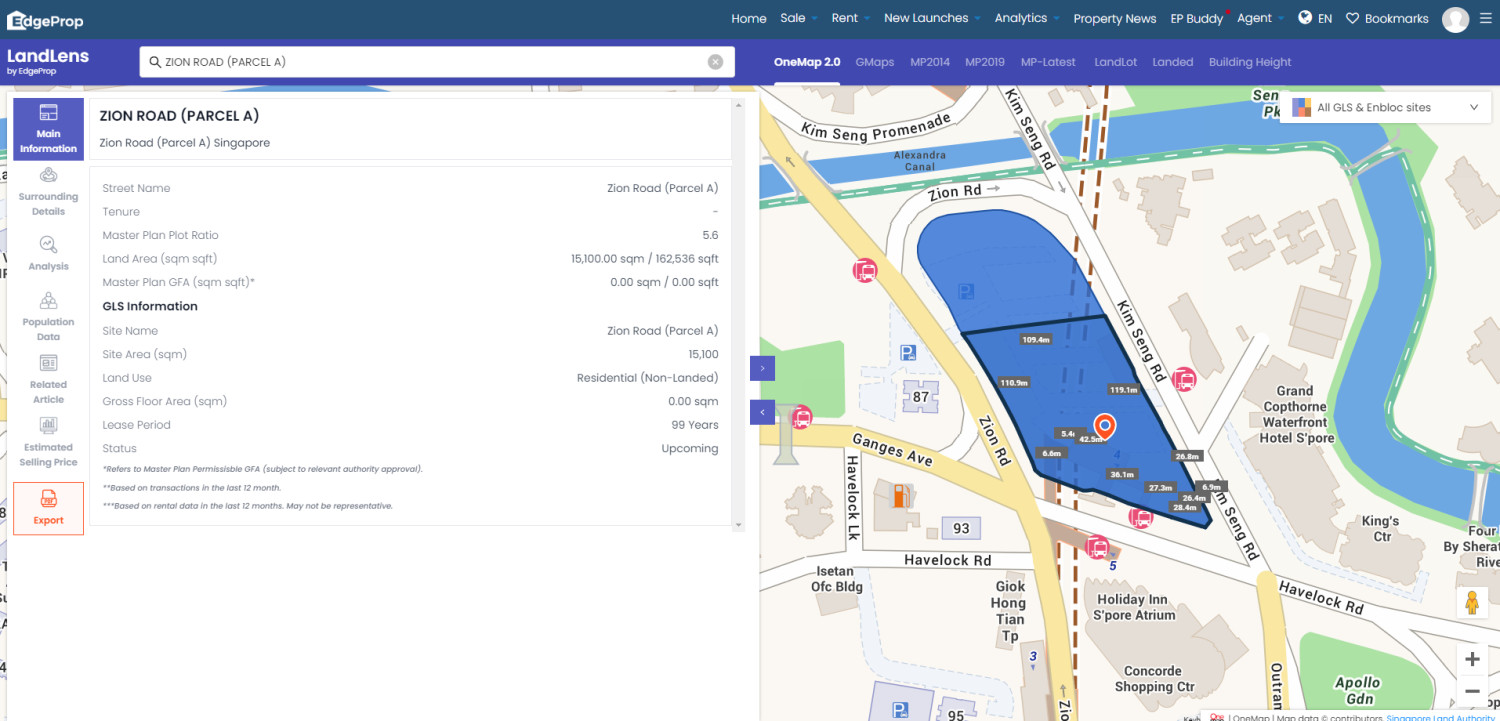The image size is (1500, 721).
Task: Open Bookmarks with the heart icon
Action: tap(1386, 18)
